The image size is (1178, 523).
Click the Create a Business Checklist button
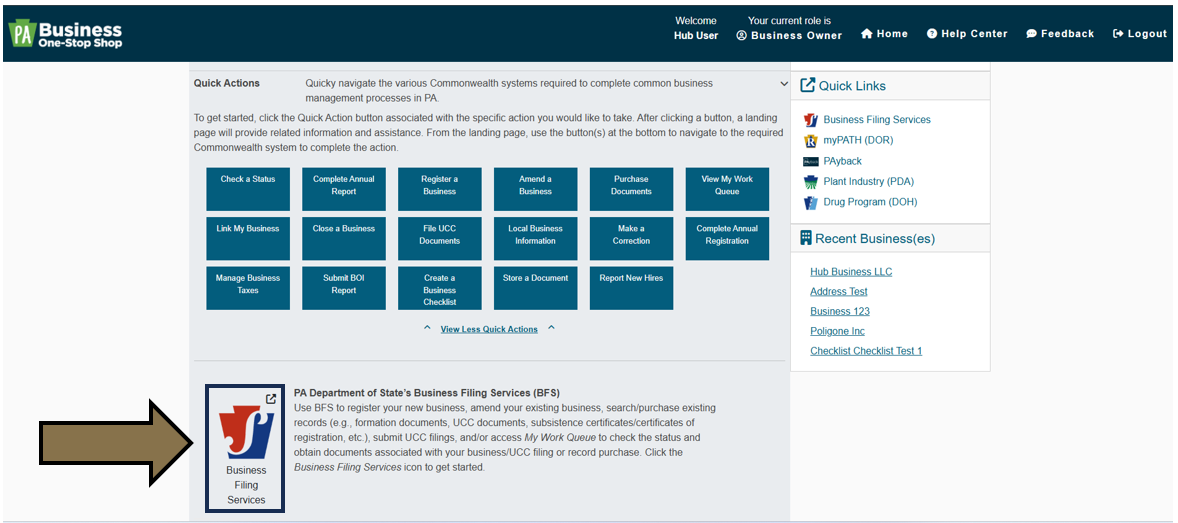tap(439, 288)
